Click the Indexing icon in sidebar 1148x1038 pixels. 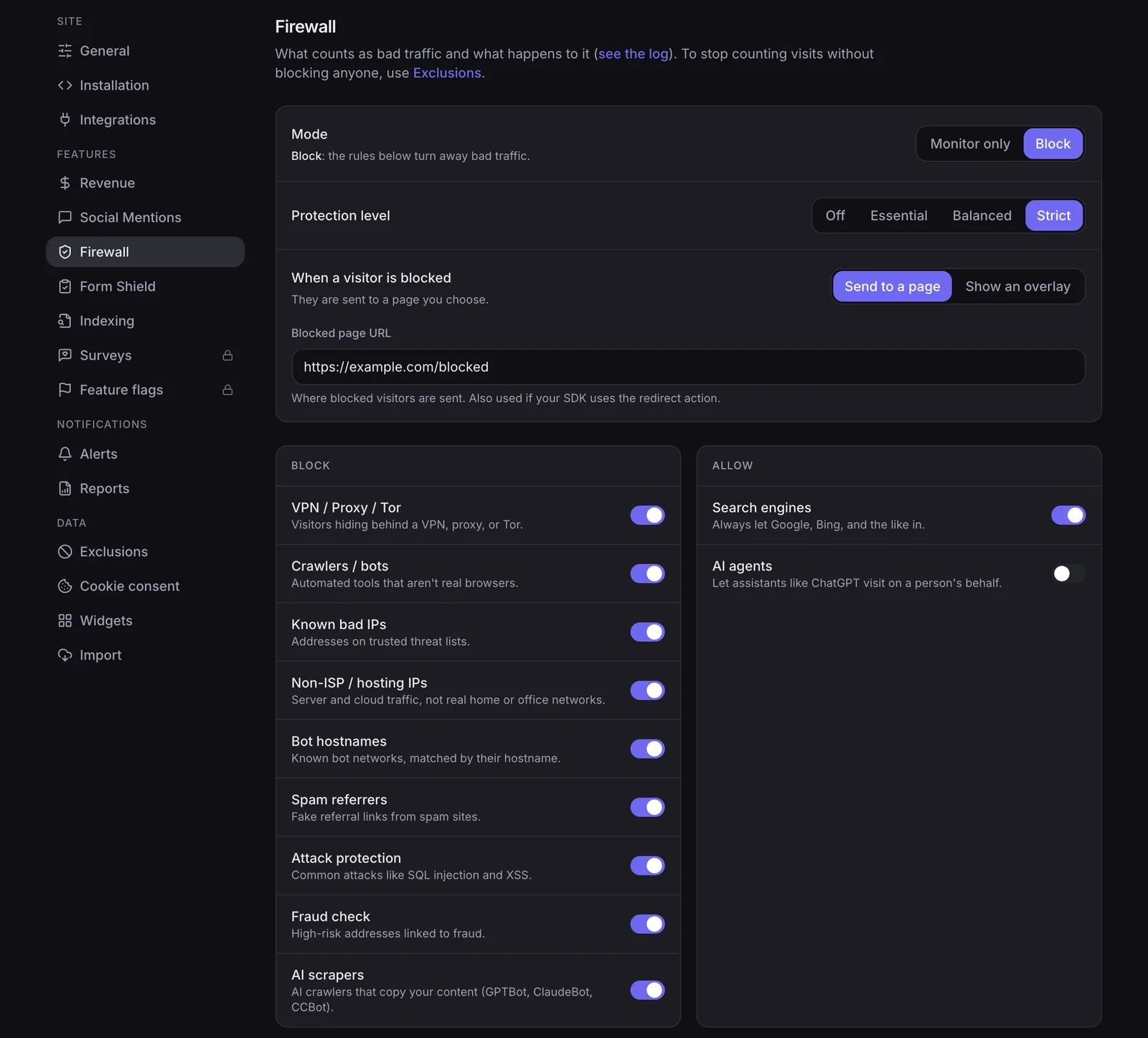(65, 321)
